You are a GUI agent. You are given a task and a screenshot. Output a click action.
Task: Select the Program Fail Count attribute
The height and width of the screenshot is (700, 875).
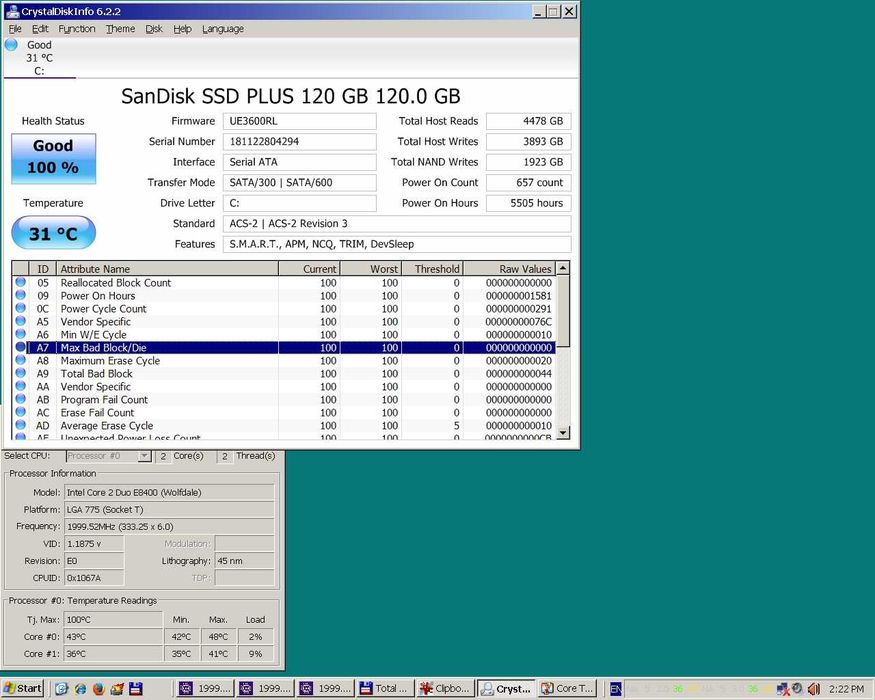coord(284,400)
